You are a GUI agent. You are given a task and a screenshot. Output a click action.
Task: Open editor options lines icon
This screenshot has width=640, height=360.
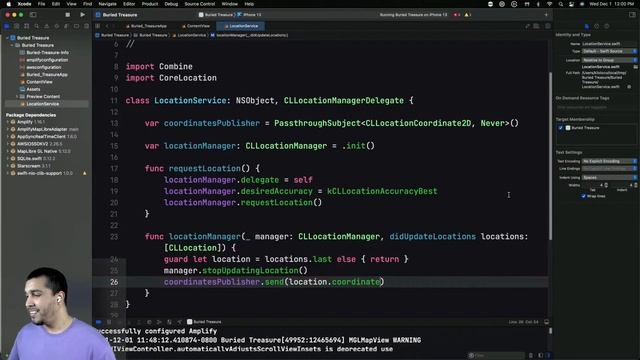point(537,26)
